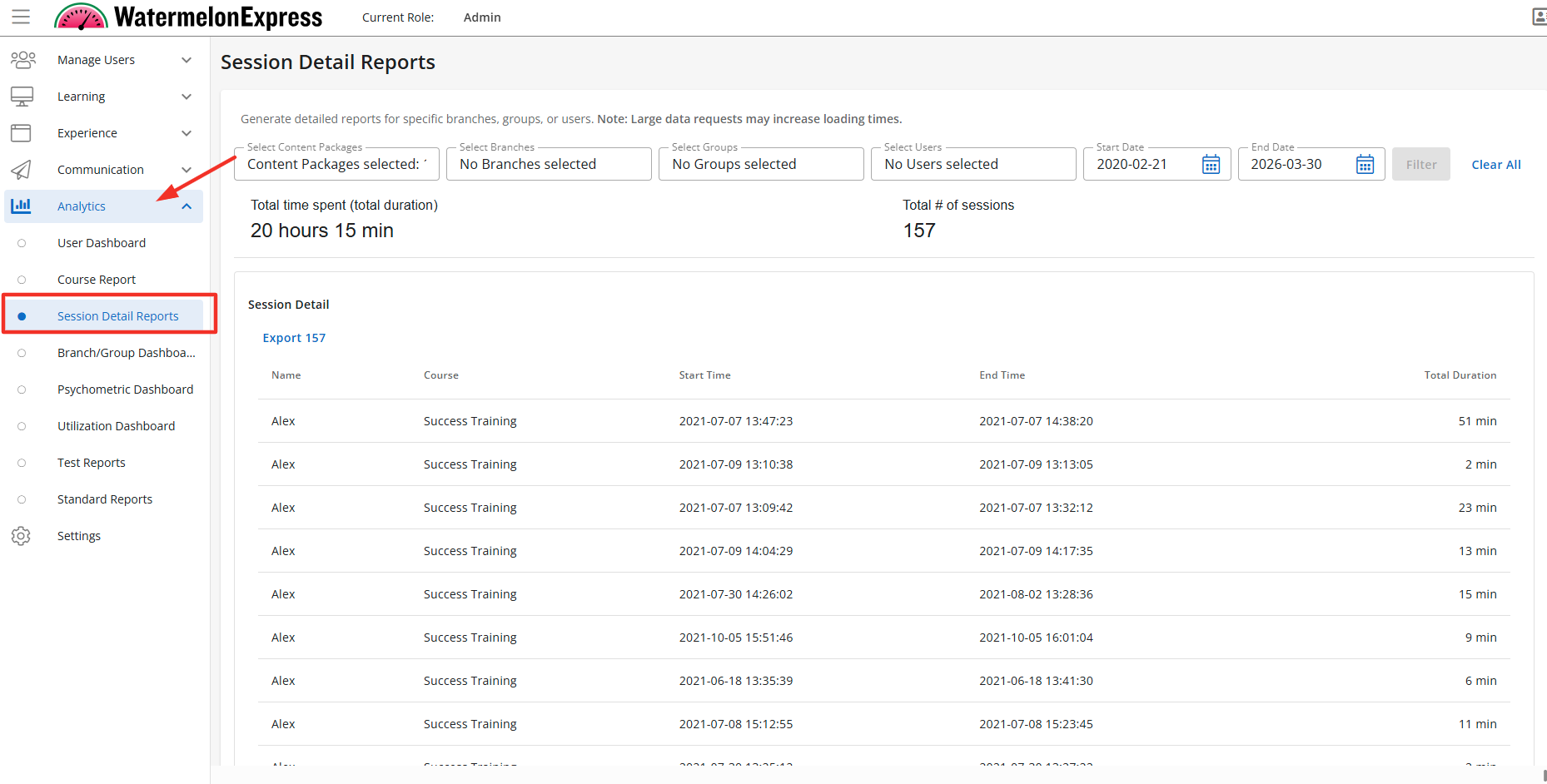1547x784 pixels.
Task: Open the user profile icon at top right
Action: [x=1539, y=17]
